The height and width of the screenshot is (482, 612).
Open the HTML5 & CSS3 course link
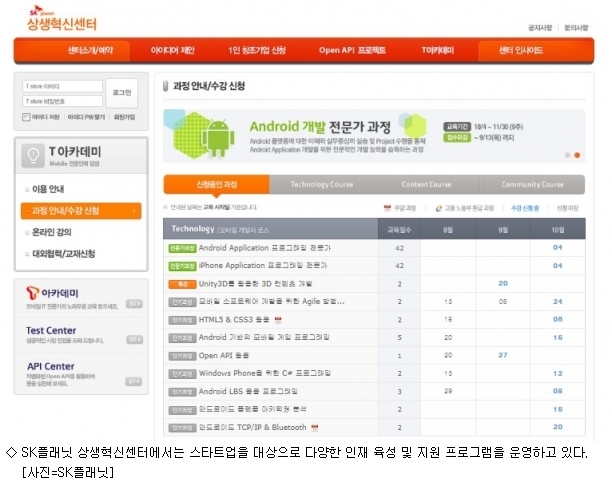[234, 320]
